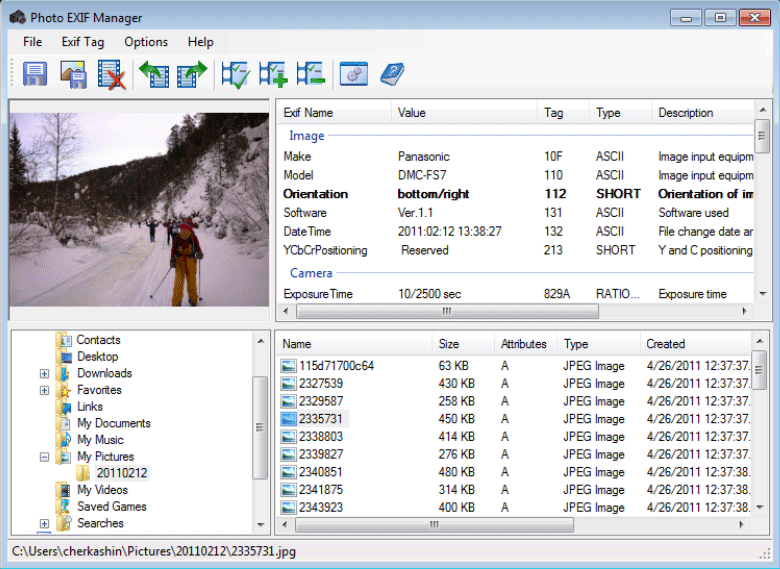Expand the Downloads folder tree node
780x569 pixels.
point(44,374)
